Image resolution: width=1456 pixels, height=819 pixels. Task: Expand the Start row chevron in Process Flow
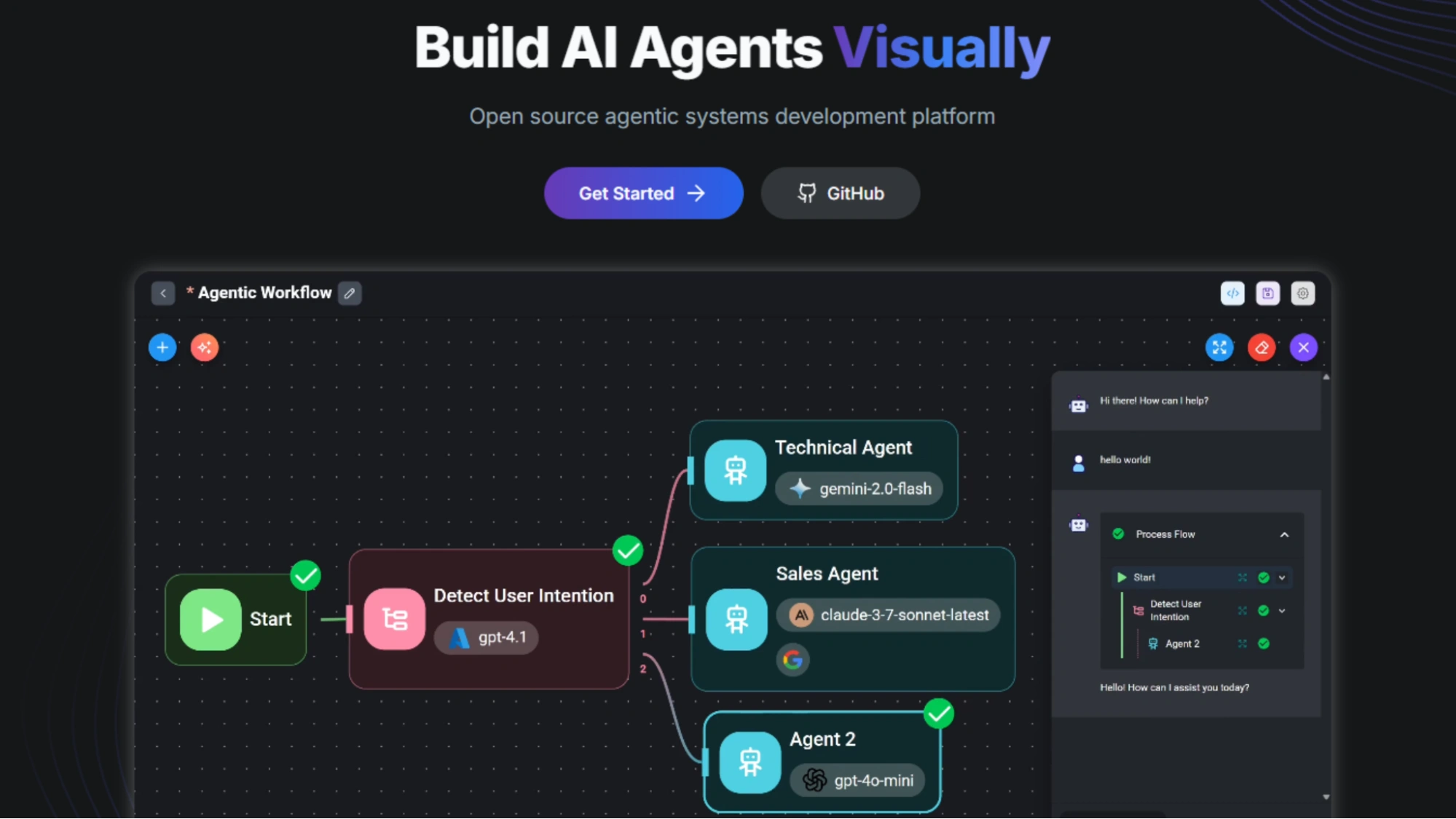coord(1282,578)
